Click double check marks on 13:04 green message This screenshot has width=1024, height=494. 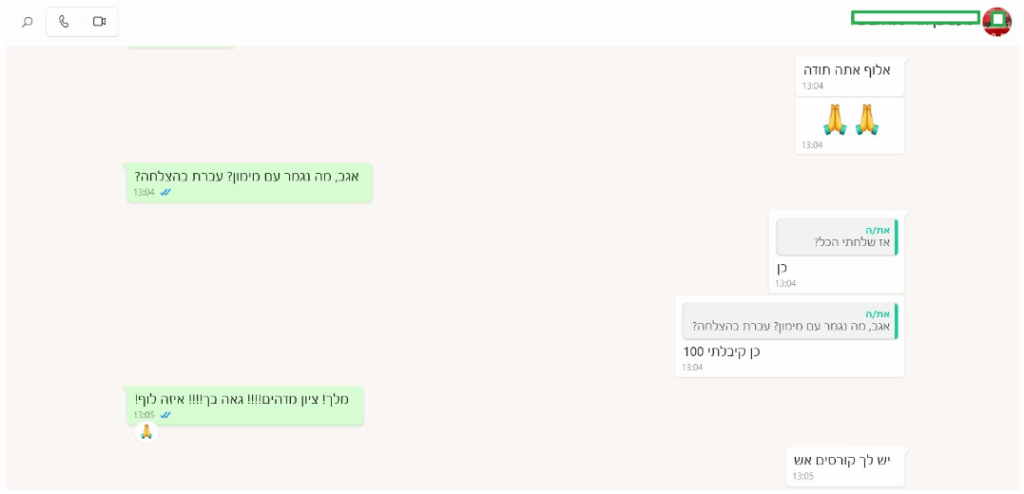point(165,192)
